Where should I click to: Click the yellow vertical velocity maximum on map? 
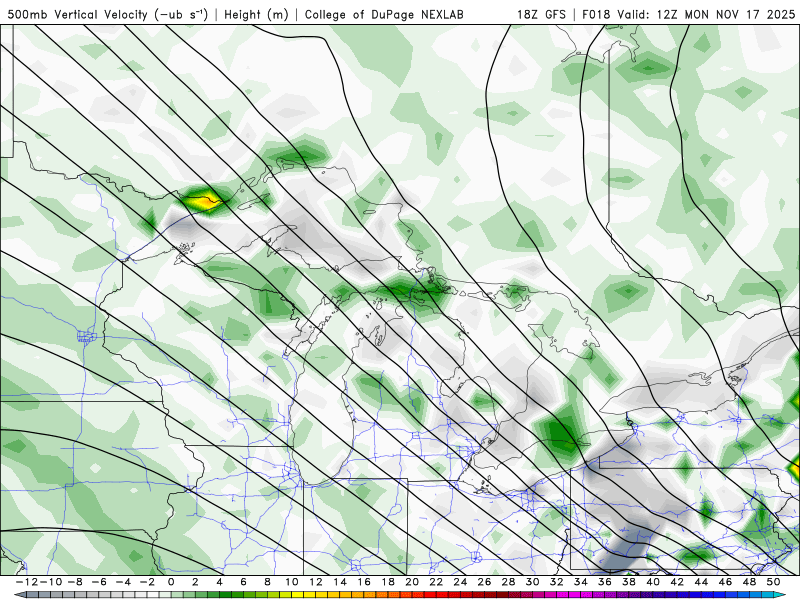pyautogui.click(x=206, y=202)
